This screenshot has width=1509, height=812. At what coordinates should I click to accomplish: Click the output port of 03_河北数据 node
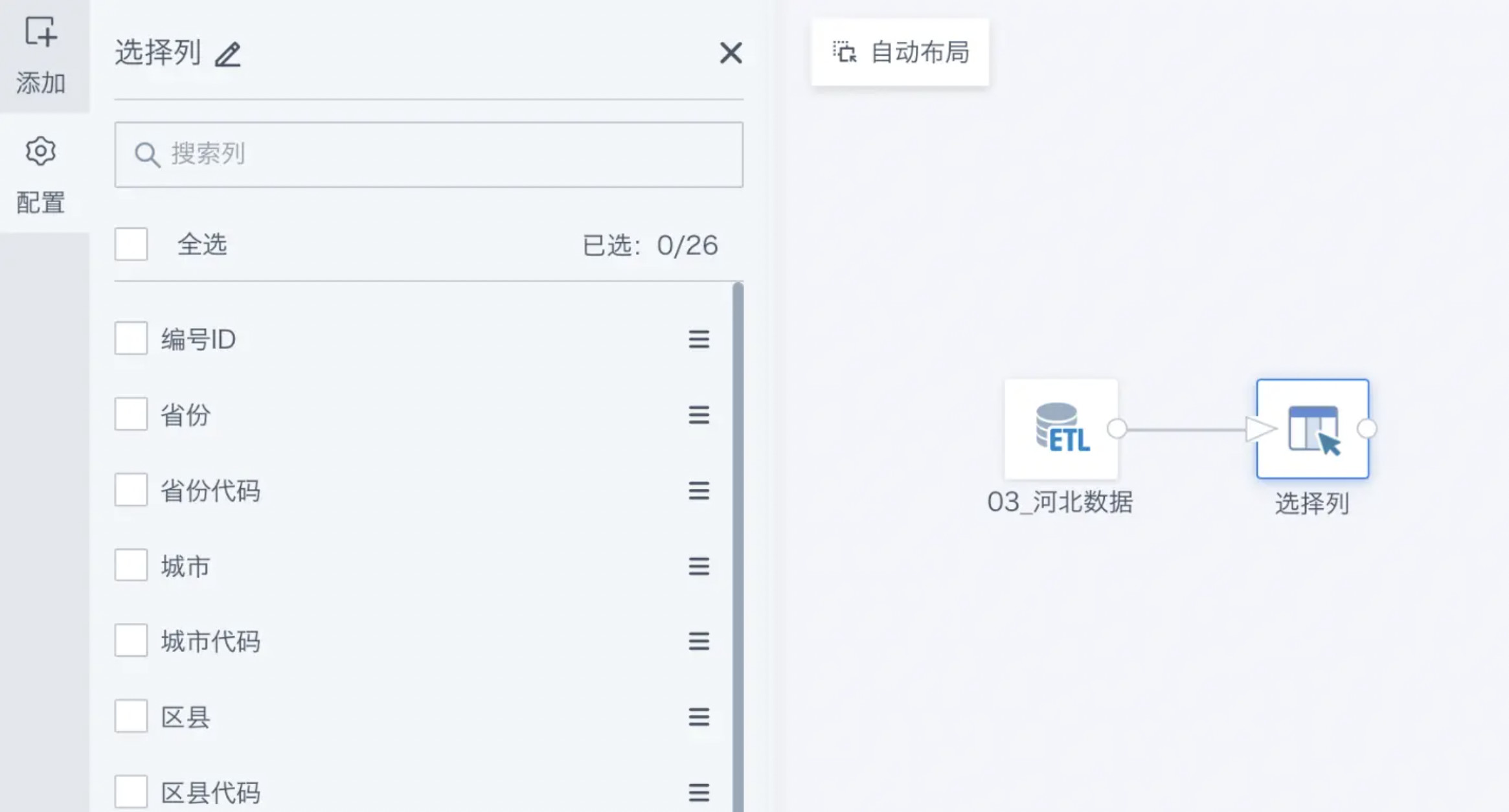point(1117,428)
